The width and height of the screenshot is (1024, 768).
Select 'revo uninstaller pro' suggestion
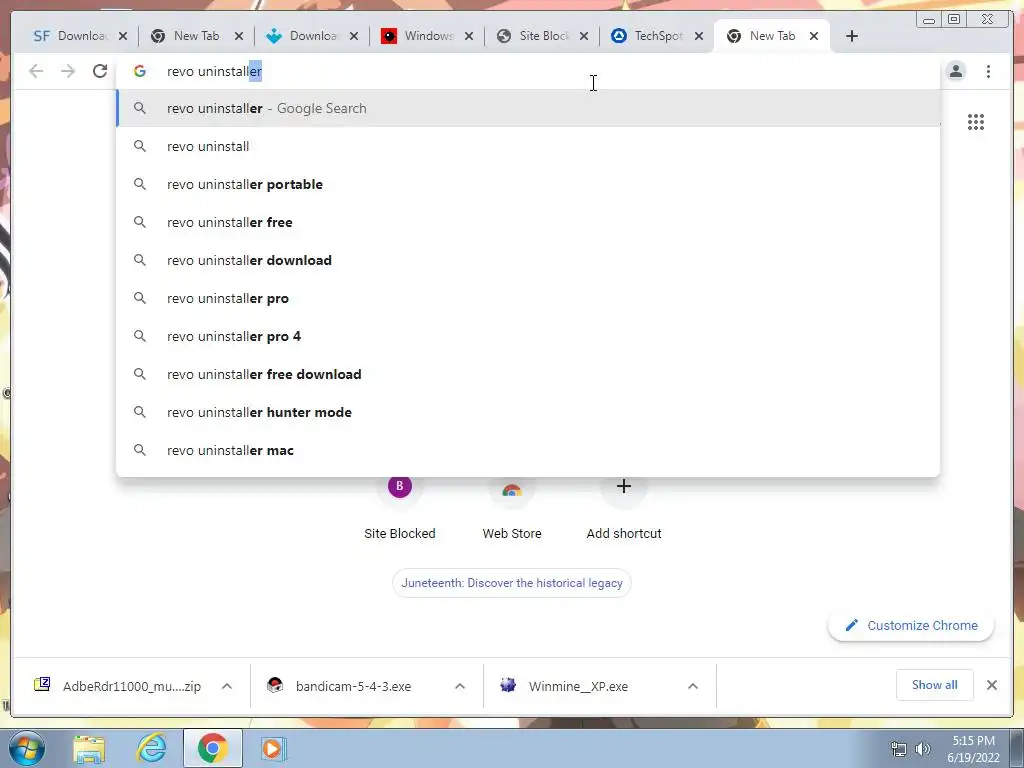pos(528,298)
